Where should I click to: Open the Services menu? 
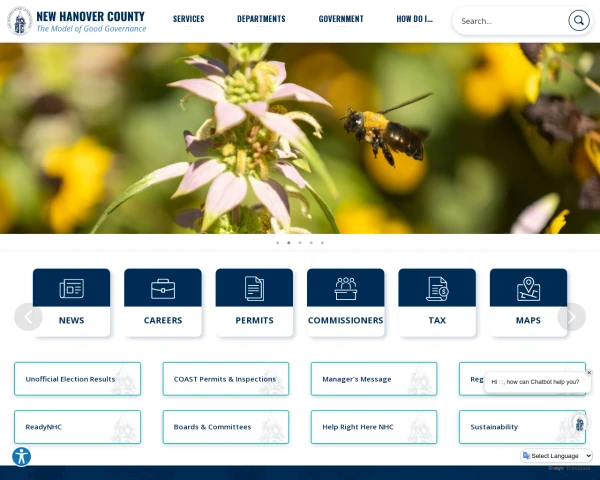click(x=189, y=19)
